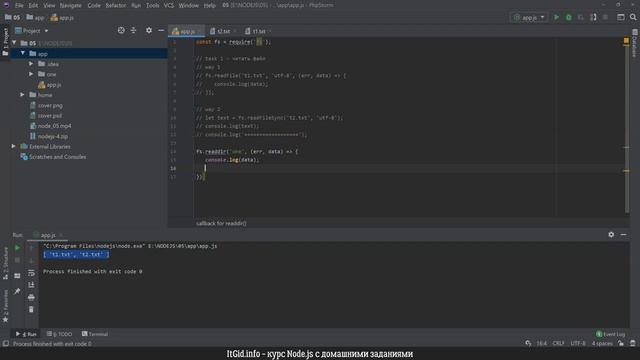The width and height of the screenshot is (640, 360).
Task: Toggle the Project tool window sidebar button
Action: pyautogui.click(x=5, y=41)
